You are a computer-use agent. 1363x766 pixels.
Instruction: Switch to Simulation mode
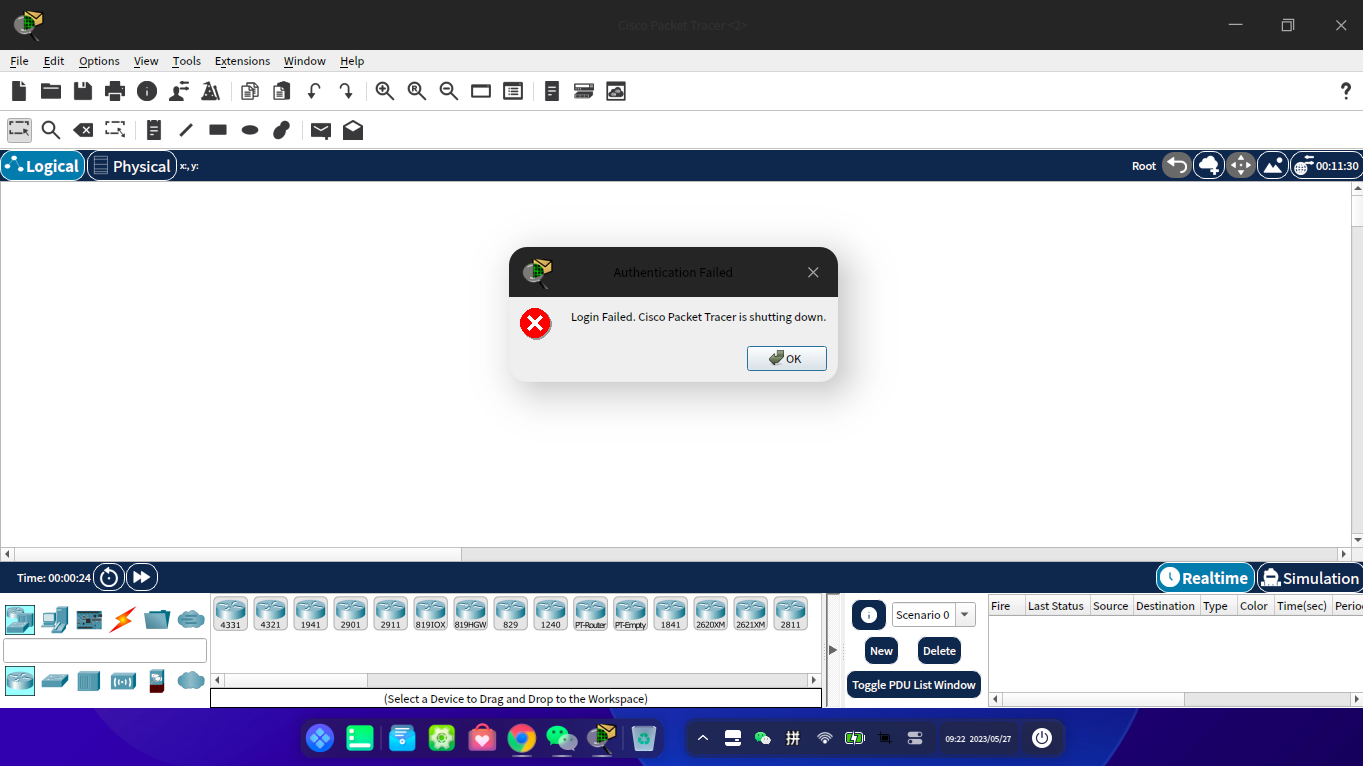(1309, 578)
